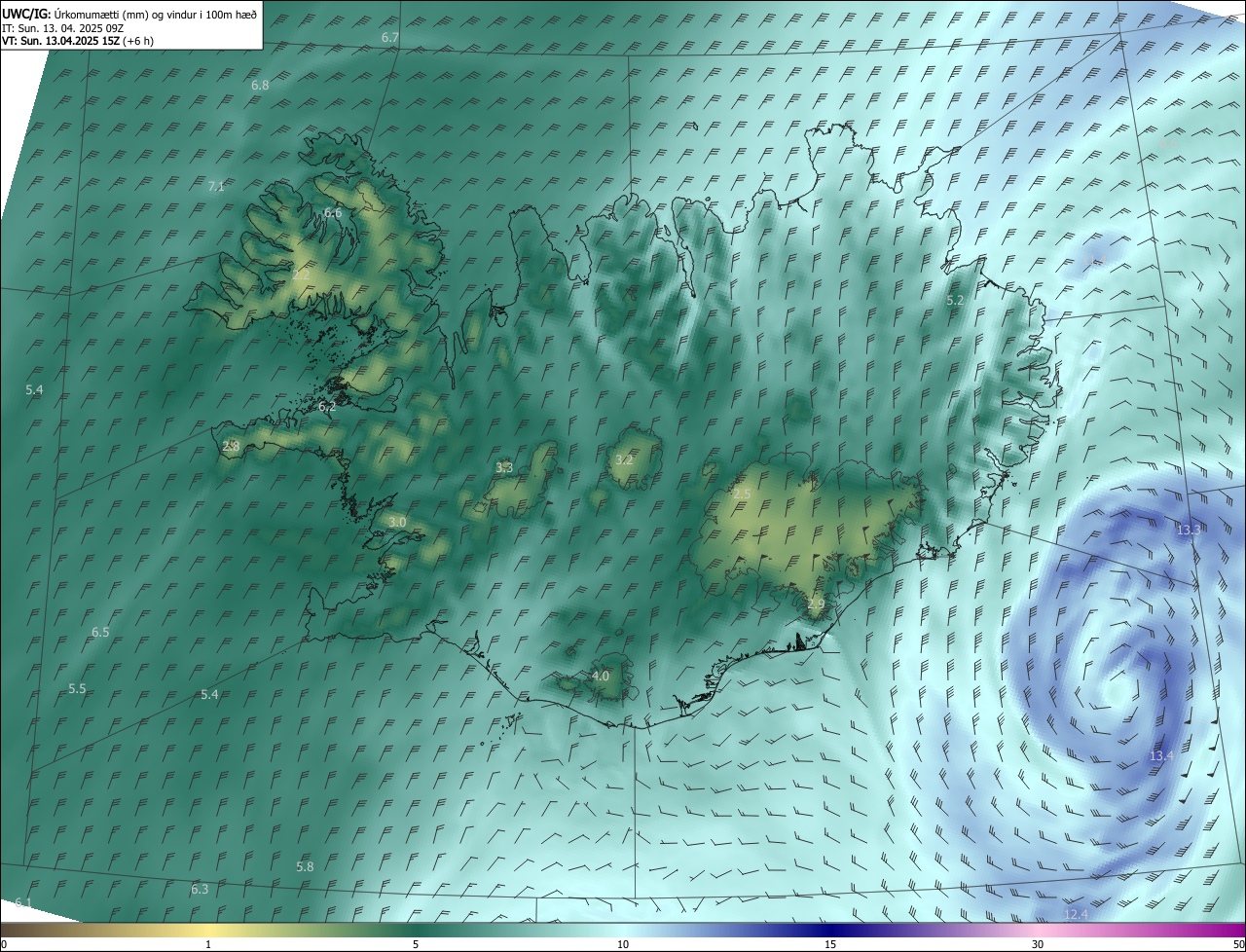Viewport: 1246px width, 952px height.
Task: Select the initial time line 'IT: Sun. 13. 04. 2025 09Z'
Action: pos(62,28)
